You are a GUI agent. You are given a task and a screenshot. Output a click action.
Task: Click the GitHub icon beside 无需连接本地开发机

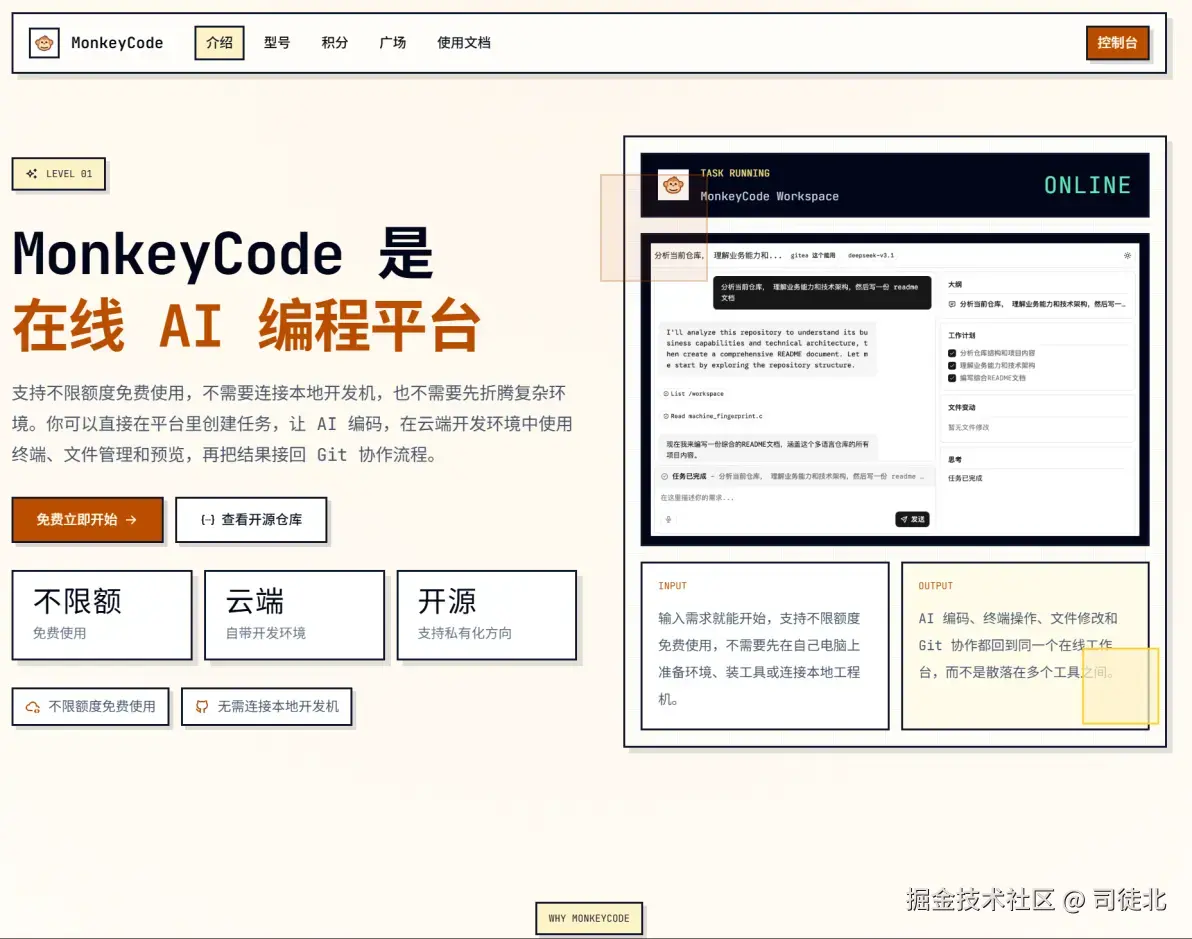(x=202, y=706)
